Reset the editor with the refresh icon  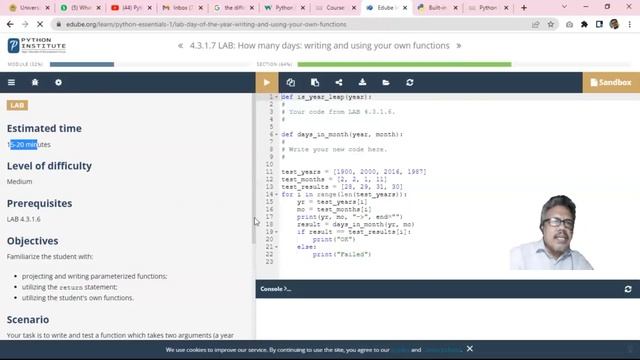click(410, 82)
